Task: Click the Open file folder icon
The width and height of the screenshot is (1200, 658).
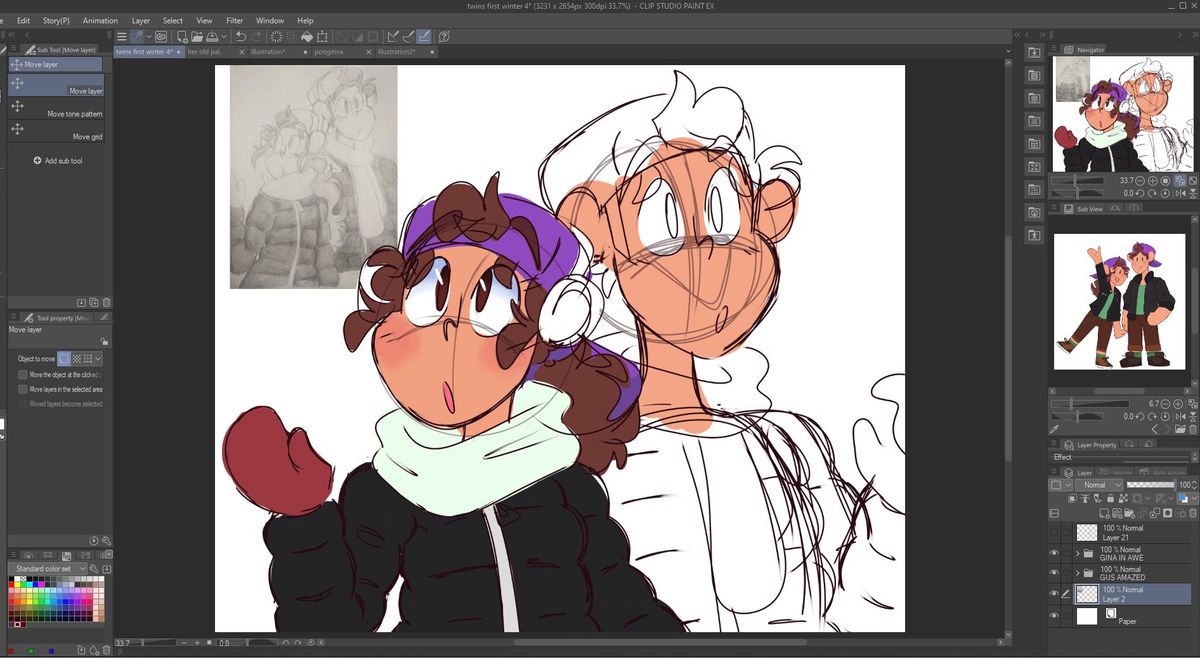Action: coord(197,36)
